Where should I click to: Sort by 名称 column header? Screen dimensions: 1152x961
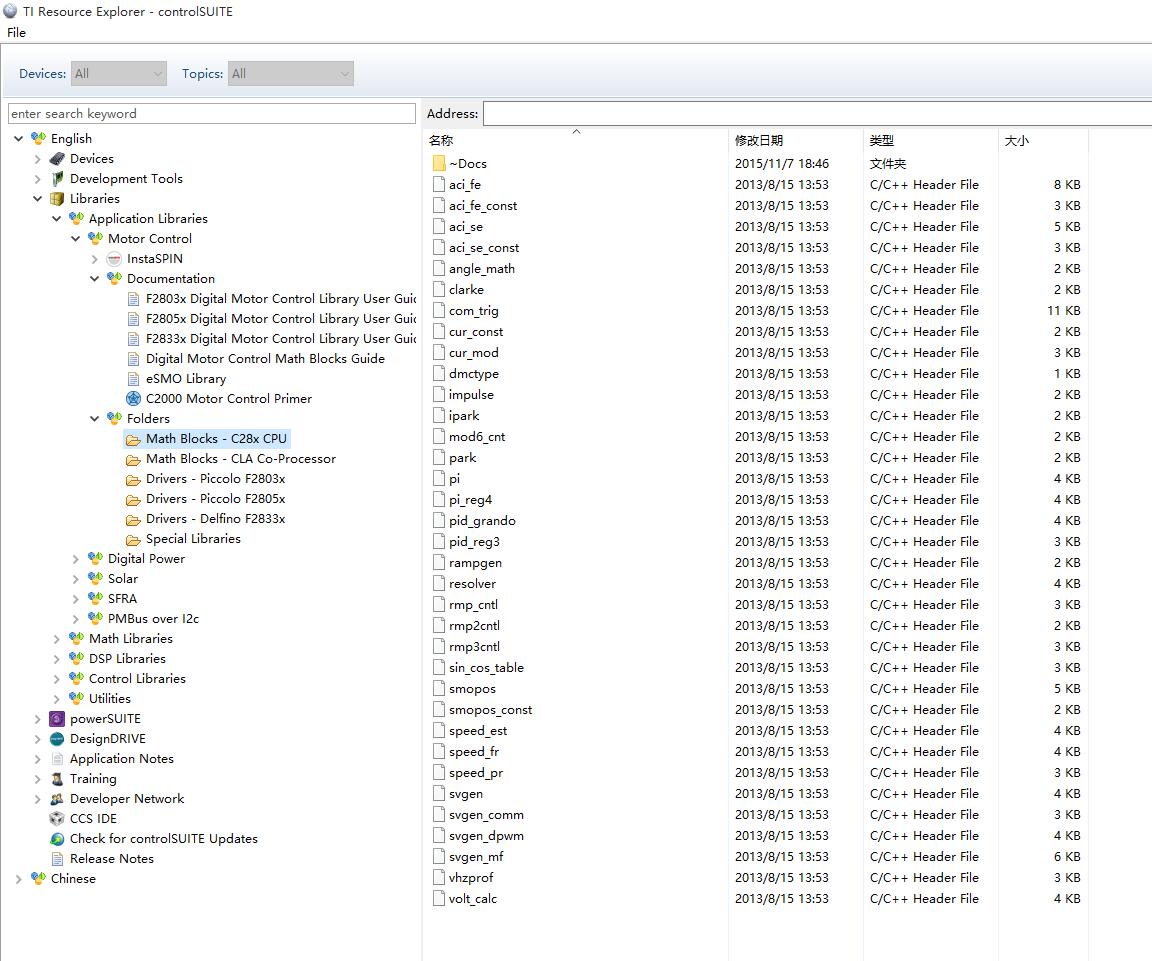[x=576, y=140]
